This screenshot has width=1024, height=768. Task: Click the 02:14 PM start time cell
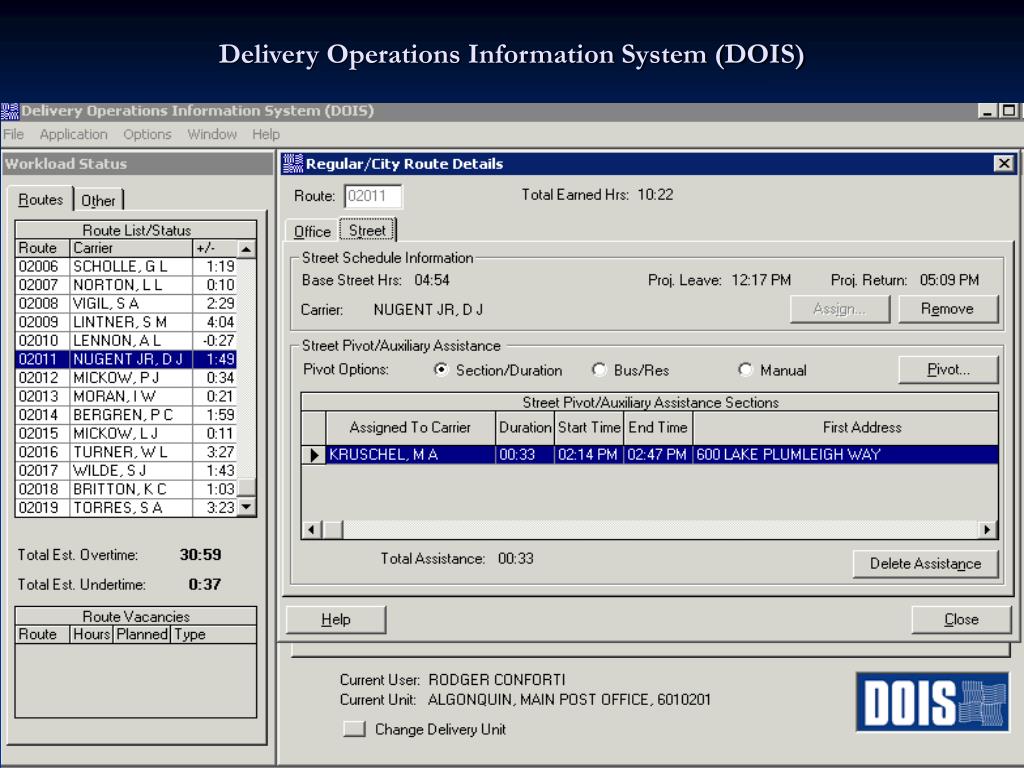pos(589,455)
